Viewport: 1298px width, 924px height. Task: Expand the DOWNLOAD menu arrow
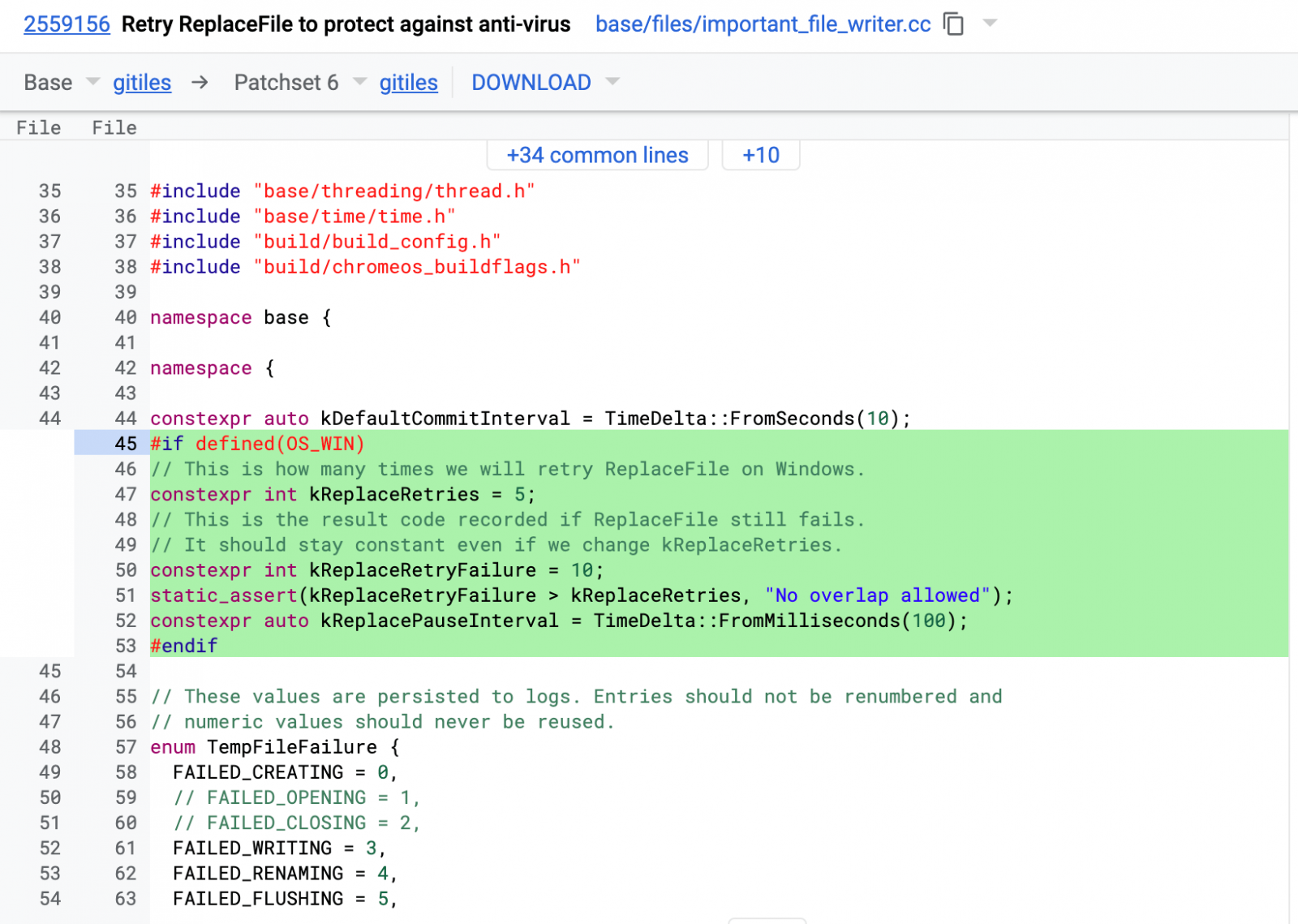pyautogui.click(x=613, y=82)
